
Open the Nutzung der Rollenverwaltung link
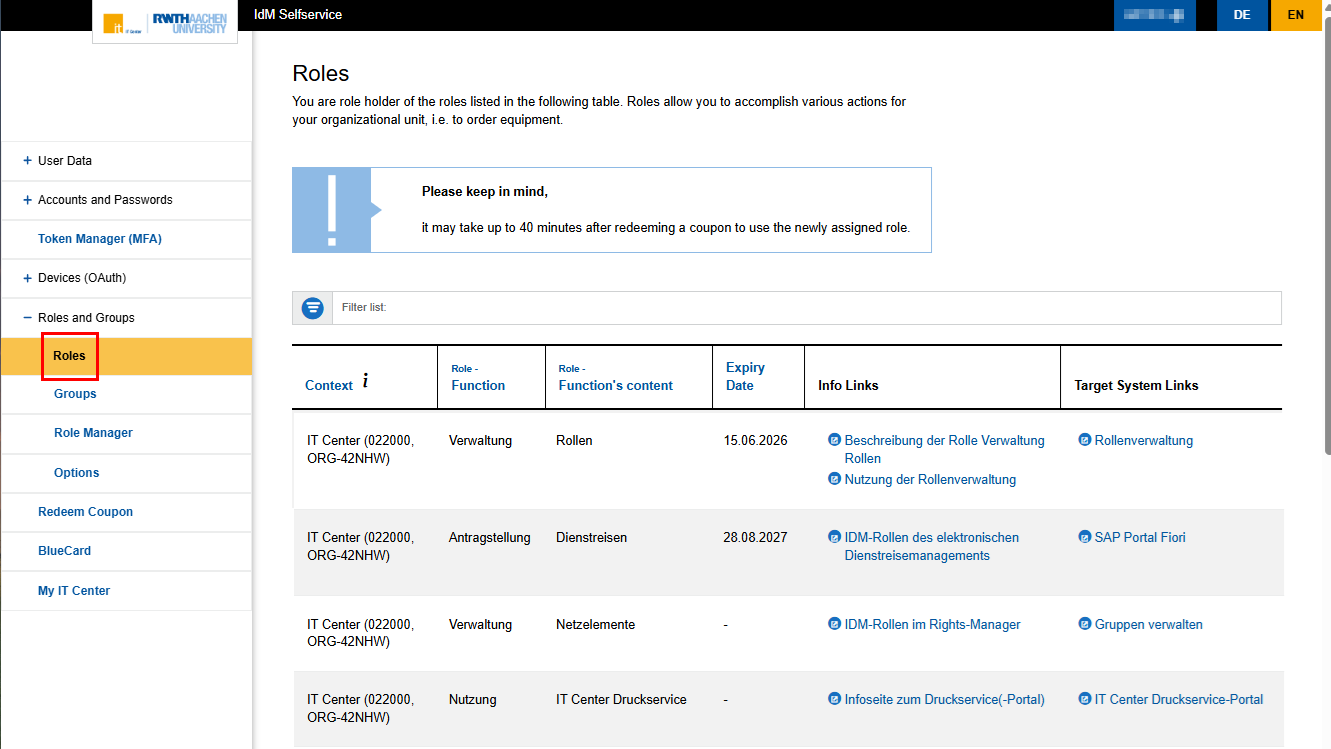coord(930,479)
